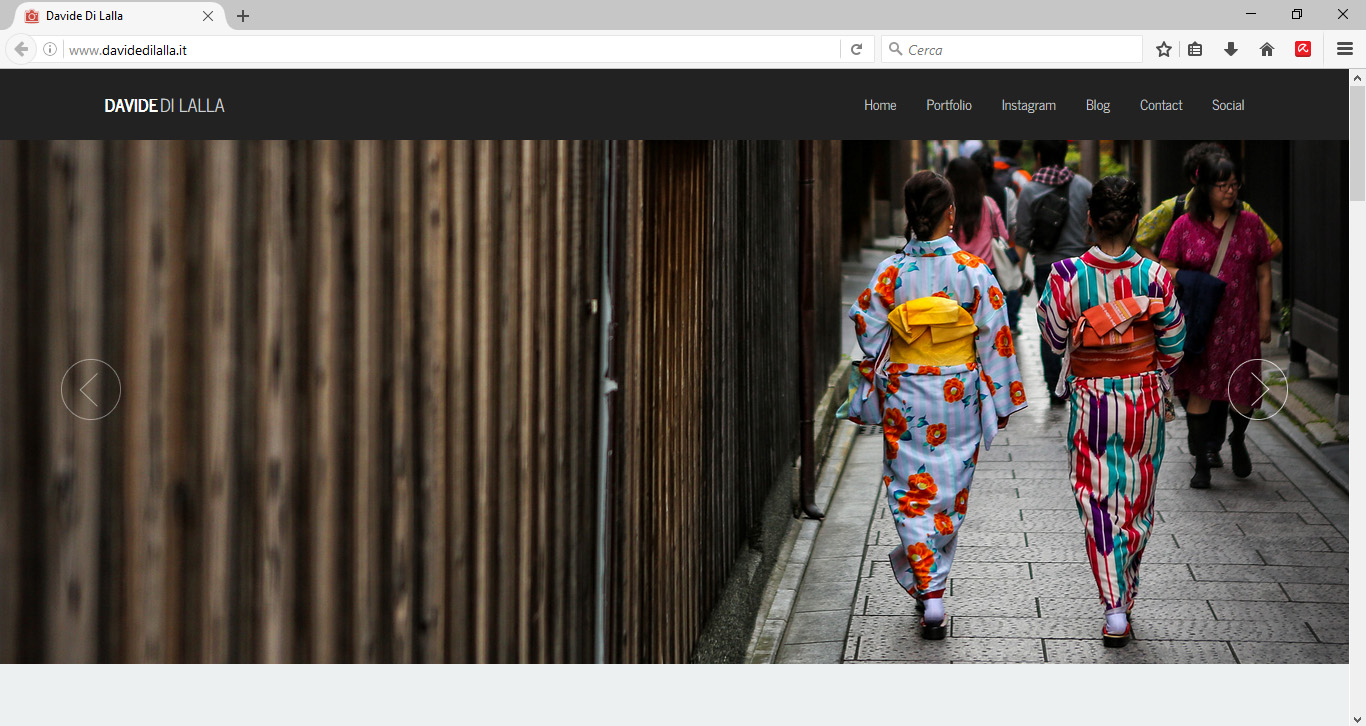Go to the Instagram page
Screen dimensions: 1366x726
coord(1028,105)
